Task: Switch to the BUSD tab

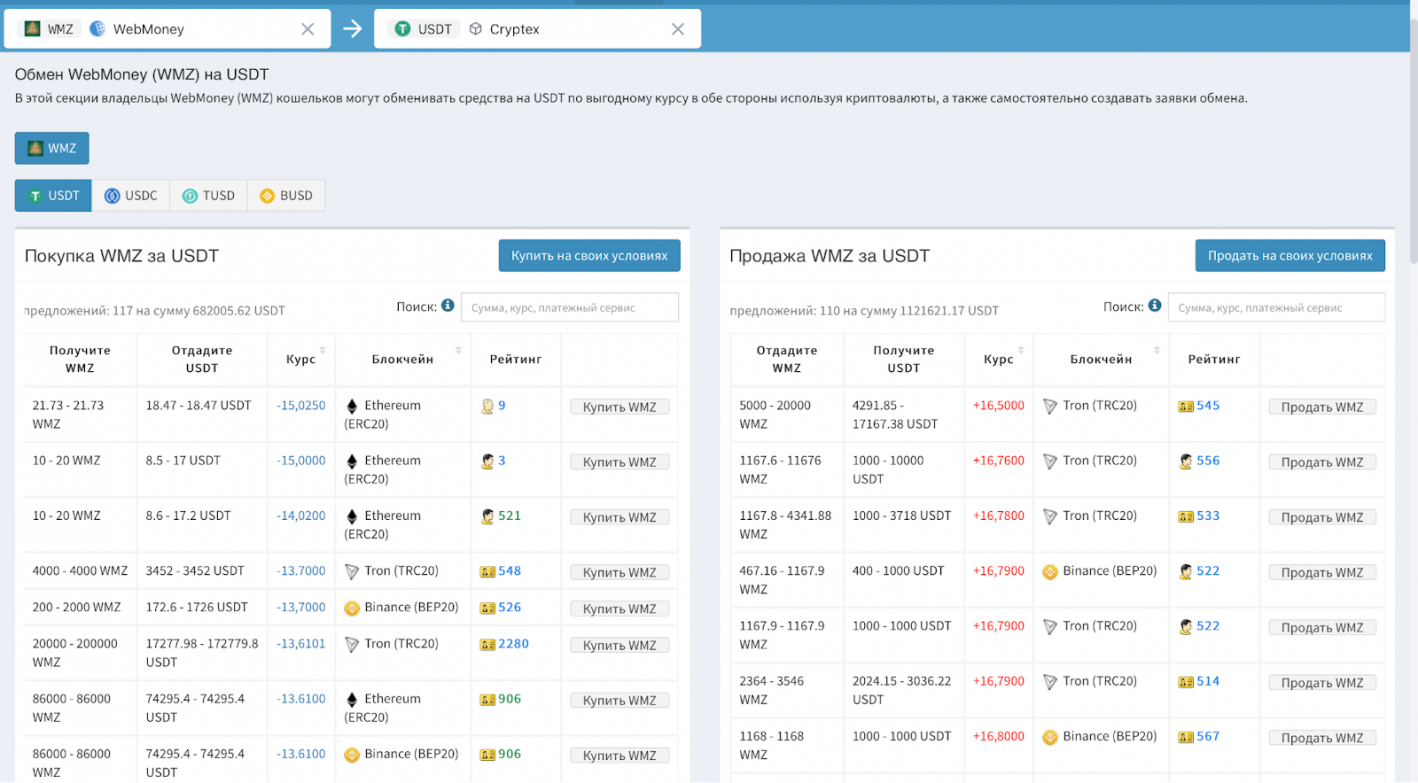Action: pos(286,196)
